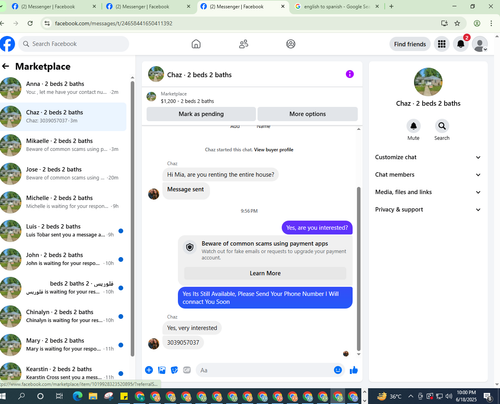Image resolution: width=500 pixels, height=404 pixels.
Task: Open Luis's unread chat
Action: [63, 231]
